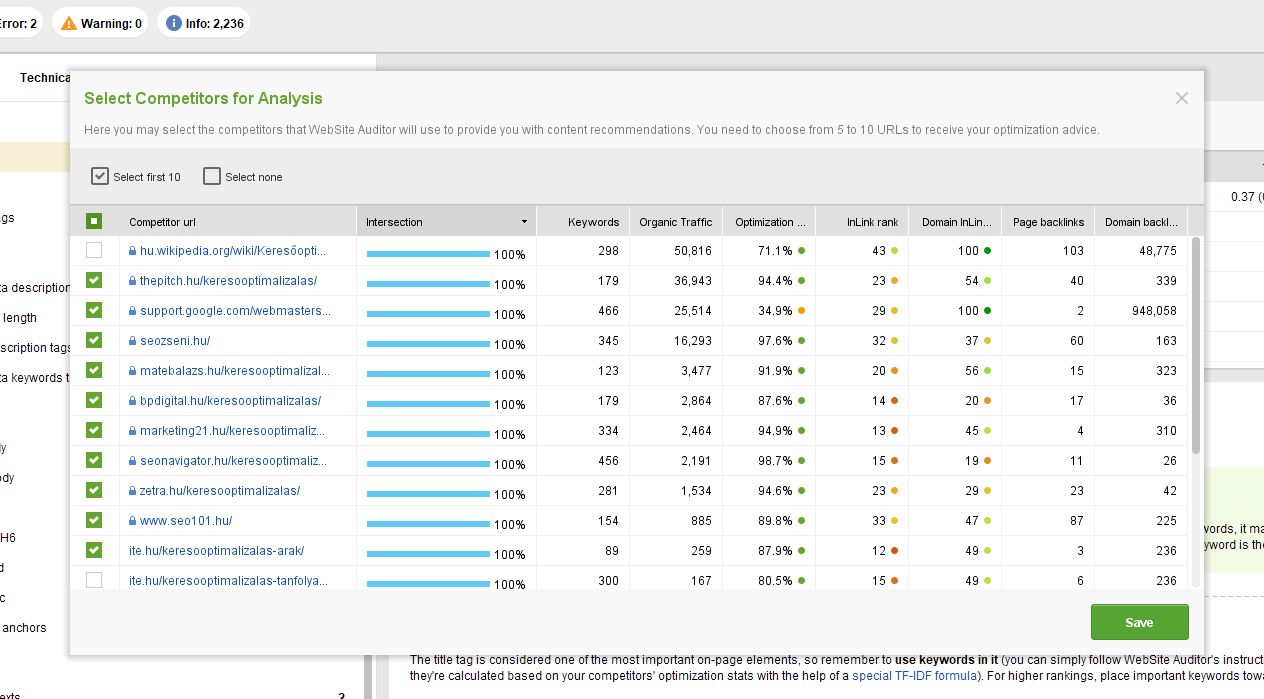This screenshot has width=1264, height=699.
Task: Select organic traffic value 50,816
Action: [x=692, y=251]
